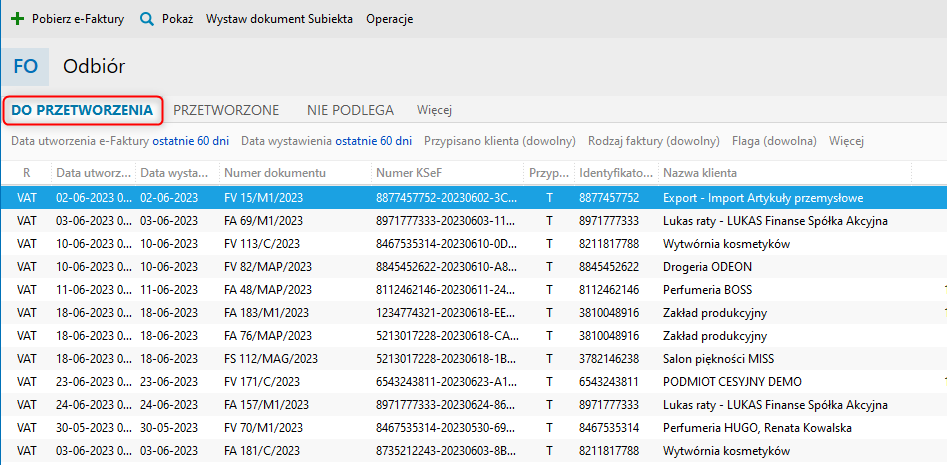This screenshot has height=465, width=947.
Task: Sort by Numer KSeF column header
Action: pos(408,173)
